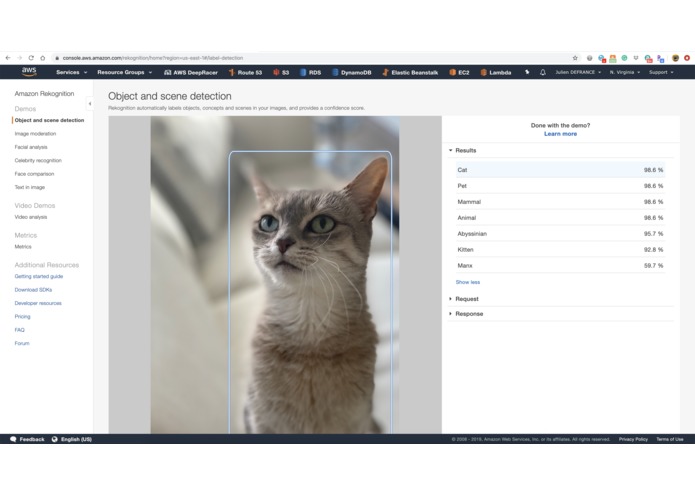Click the red Opera-style extension icon
Viewport: 695px width, 494px height.
[687, 58]
